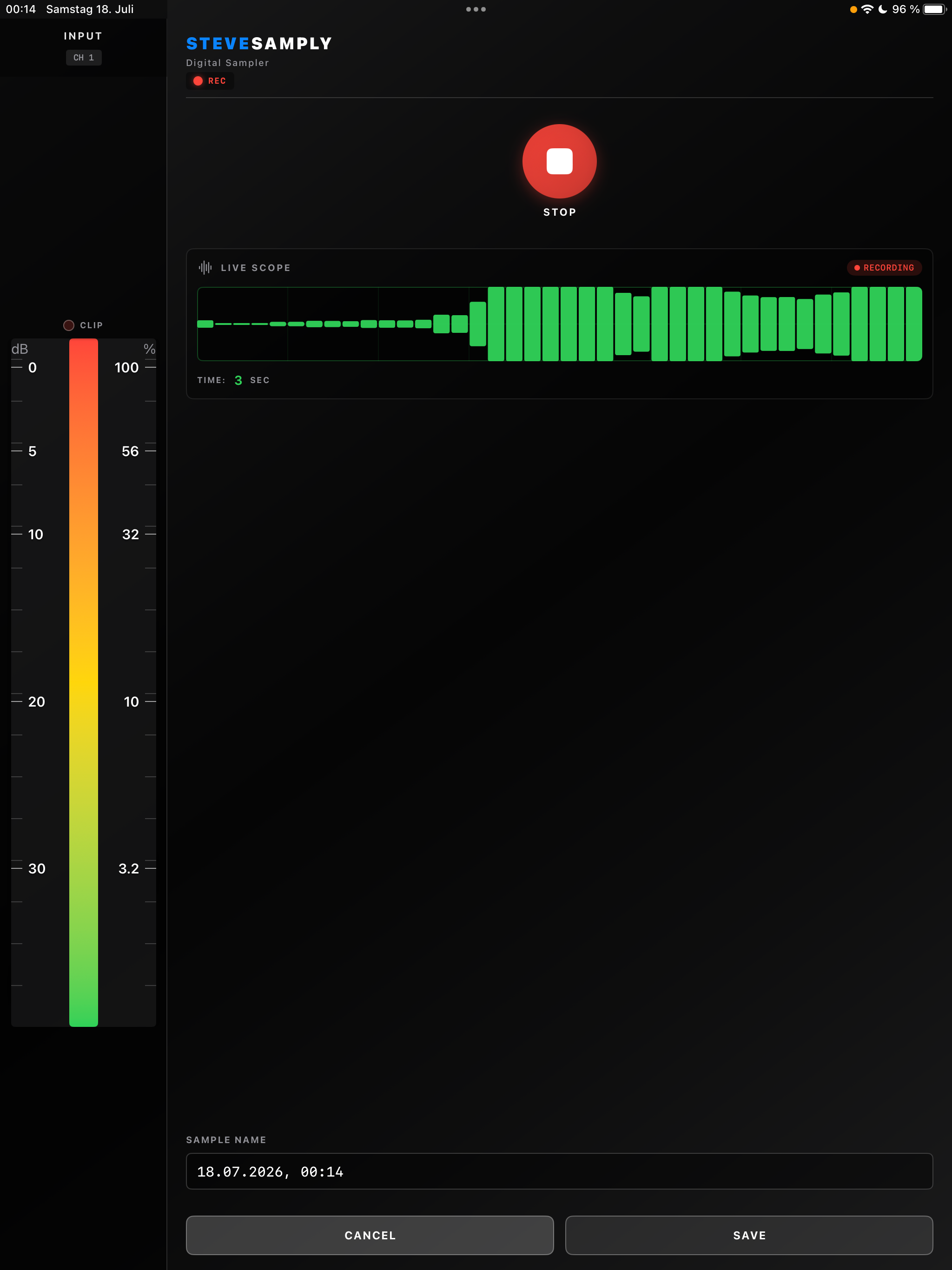This screenshot has width=952, height=1270.
Task: Click the 'Digital Sampler' subtitle
Action: click(227, 63)
